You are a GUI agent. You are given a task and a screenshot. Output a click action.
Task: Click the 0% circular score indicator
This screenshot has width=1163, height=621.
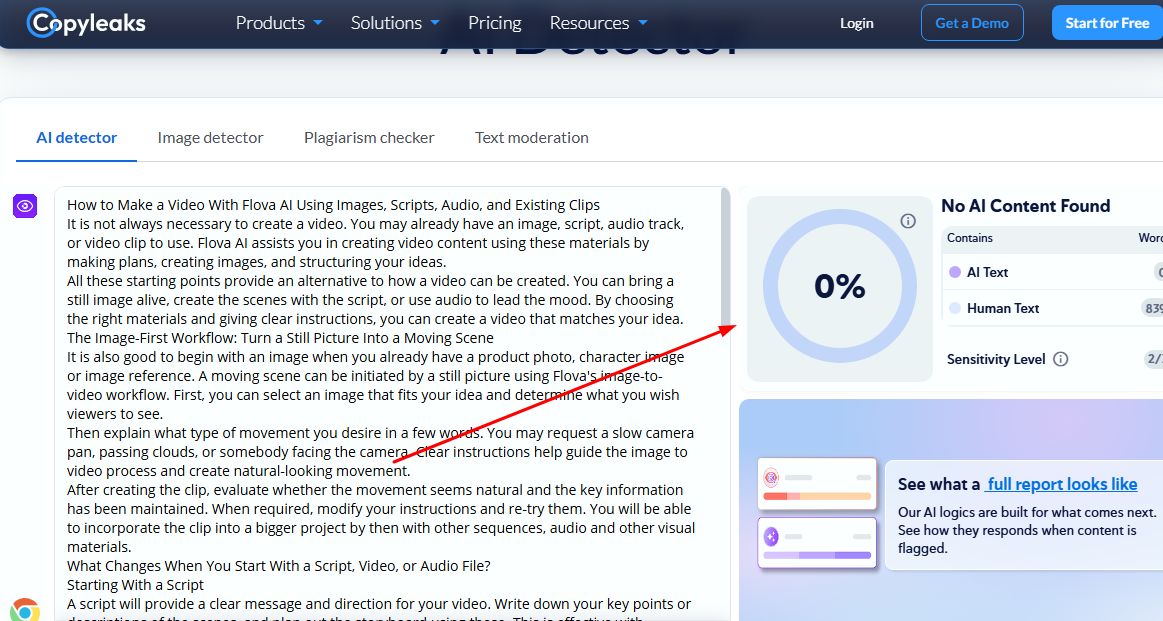(x=840, y=286)
